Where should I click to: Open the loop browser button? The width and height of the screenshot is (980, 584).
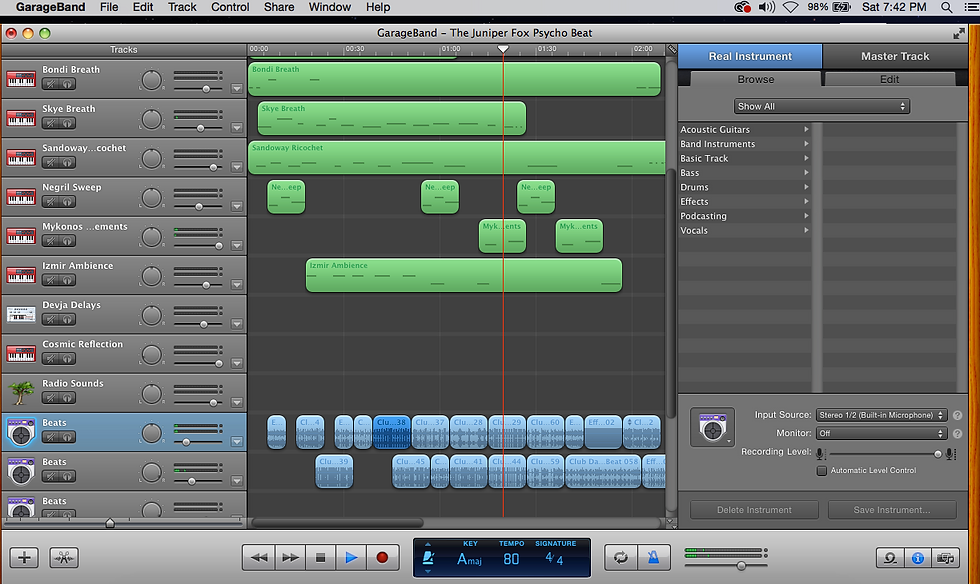click(x=889, y=558)
